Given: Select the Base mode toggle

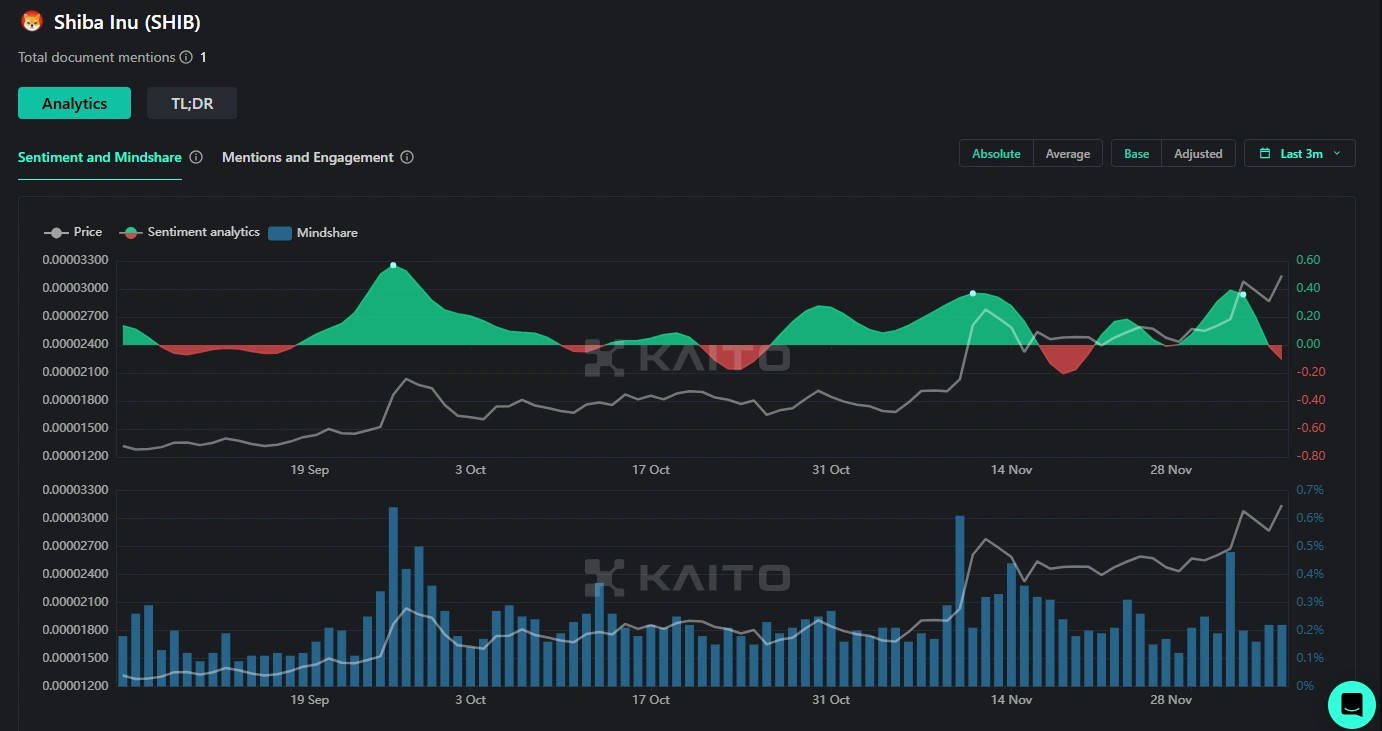Looking at the screenshot, I should [1136, 154].
